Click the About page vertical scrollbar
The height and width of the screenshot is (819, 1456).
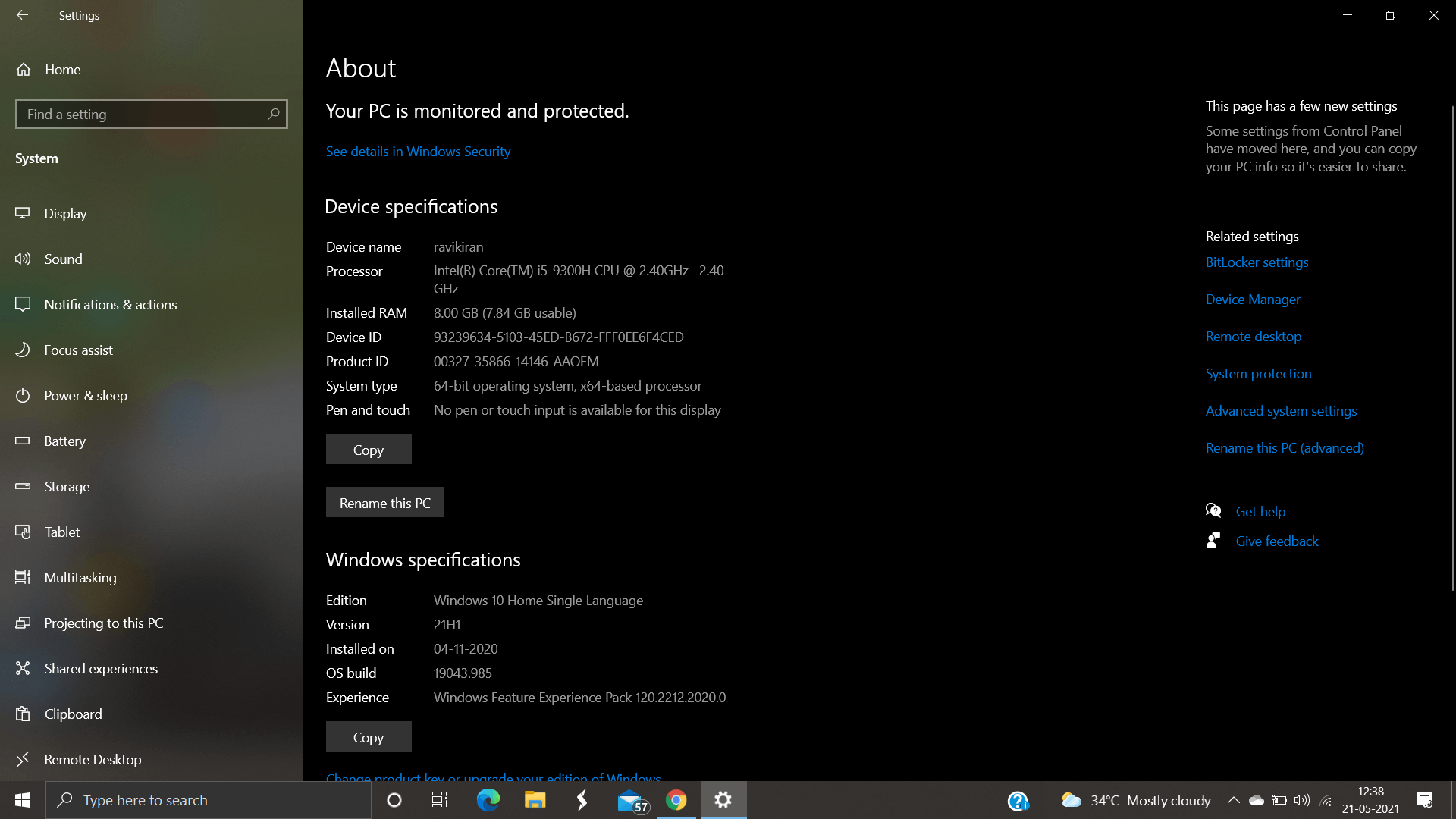click(x=1452, y=349)
